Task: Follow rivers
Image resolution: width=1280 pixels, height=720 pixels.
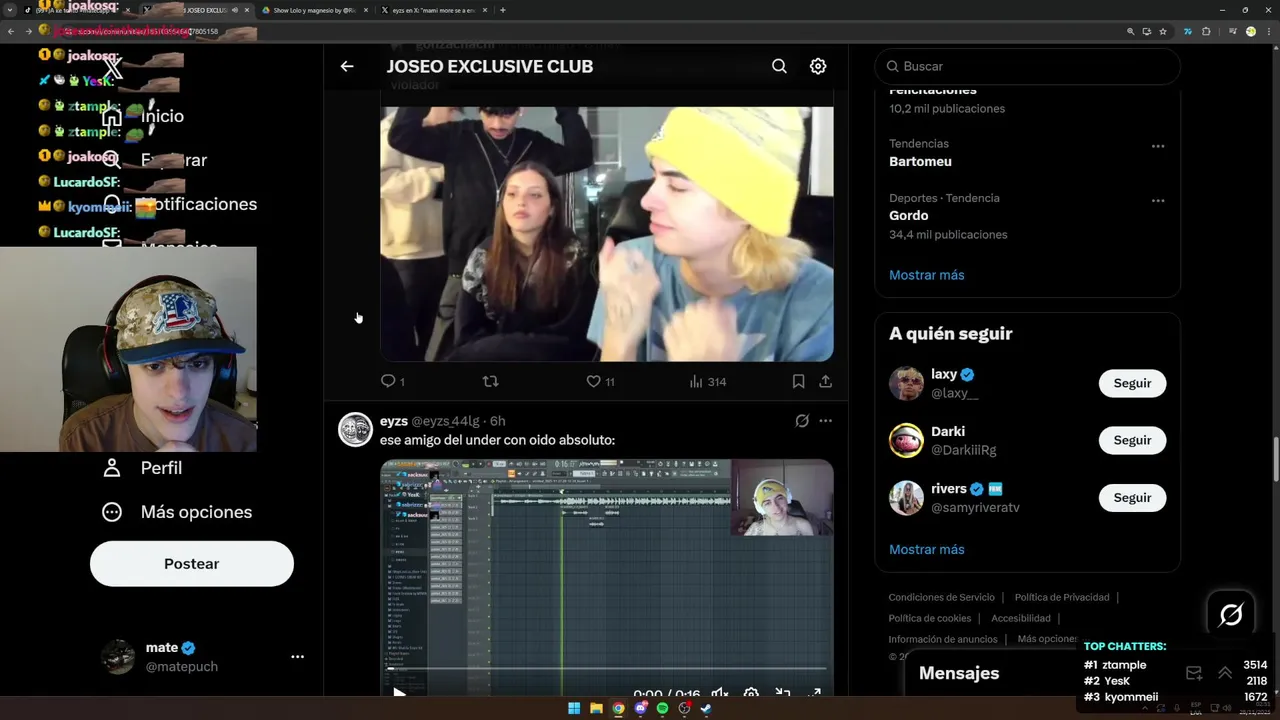Action: [1132, 497]
